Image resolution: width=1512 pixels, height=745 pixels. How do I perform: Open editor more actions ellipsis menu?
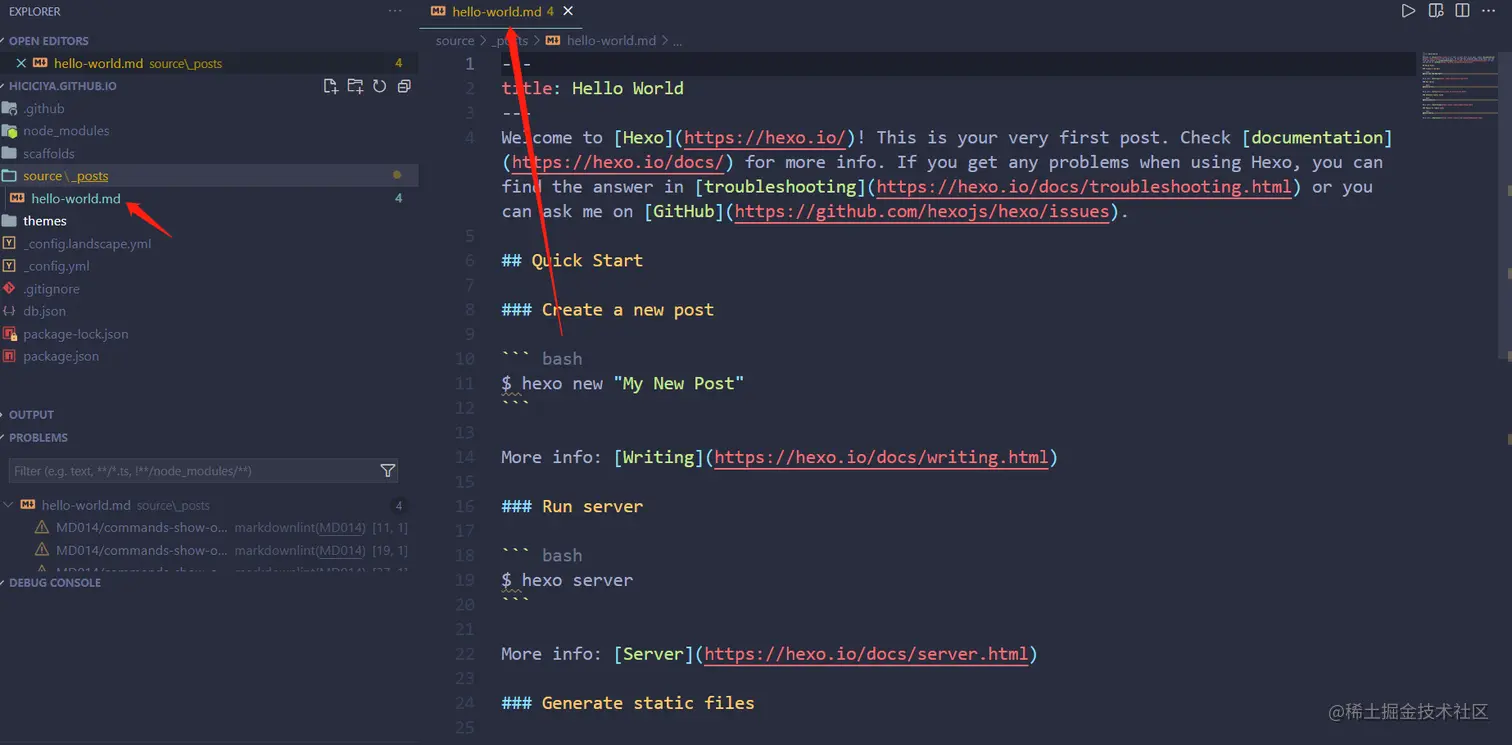[x=1489, y=11]
